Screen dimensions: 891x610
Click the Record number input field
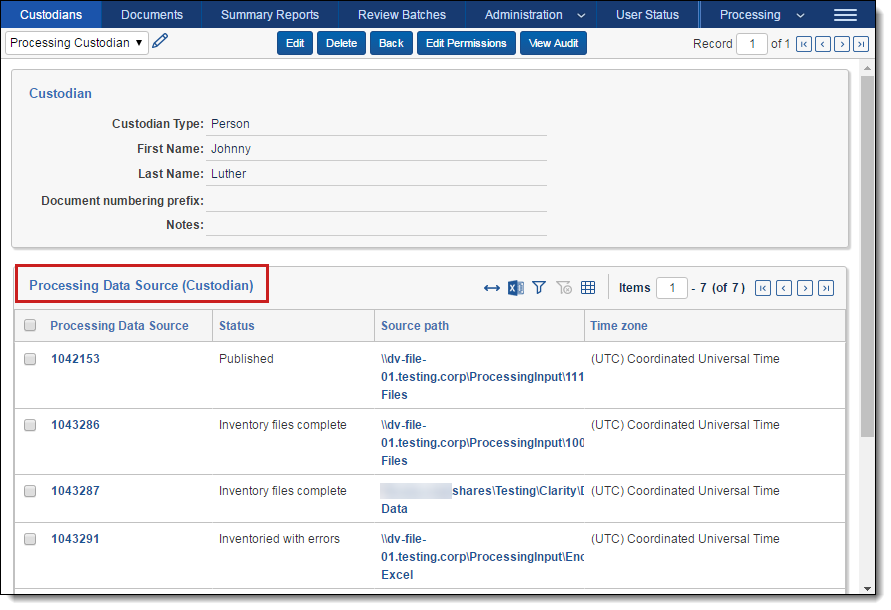click(751, 44)
